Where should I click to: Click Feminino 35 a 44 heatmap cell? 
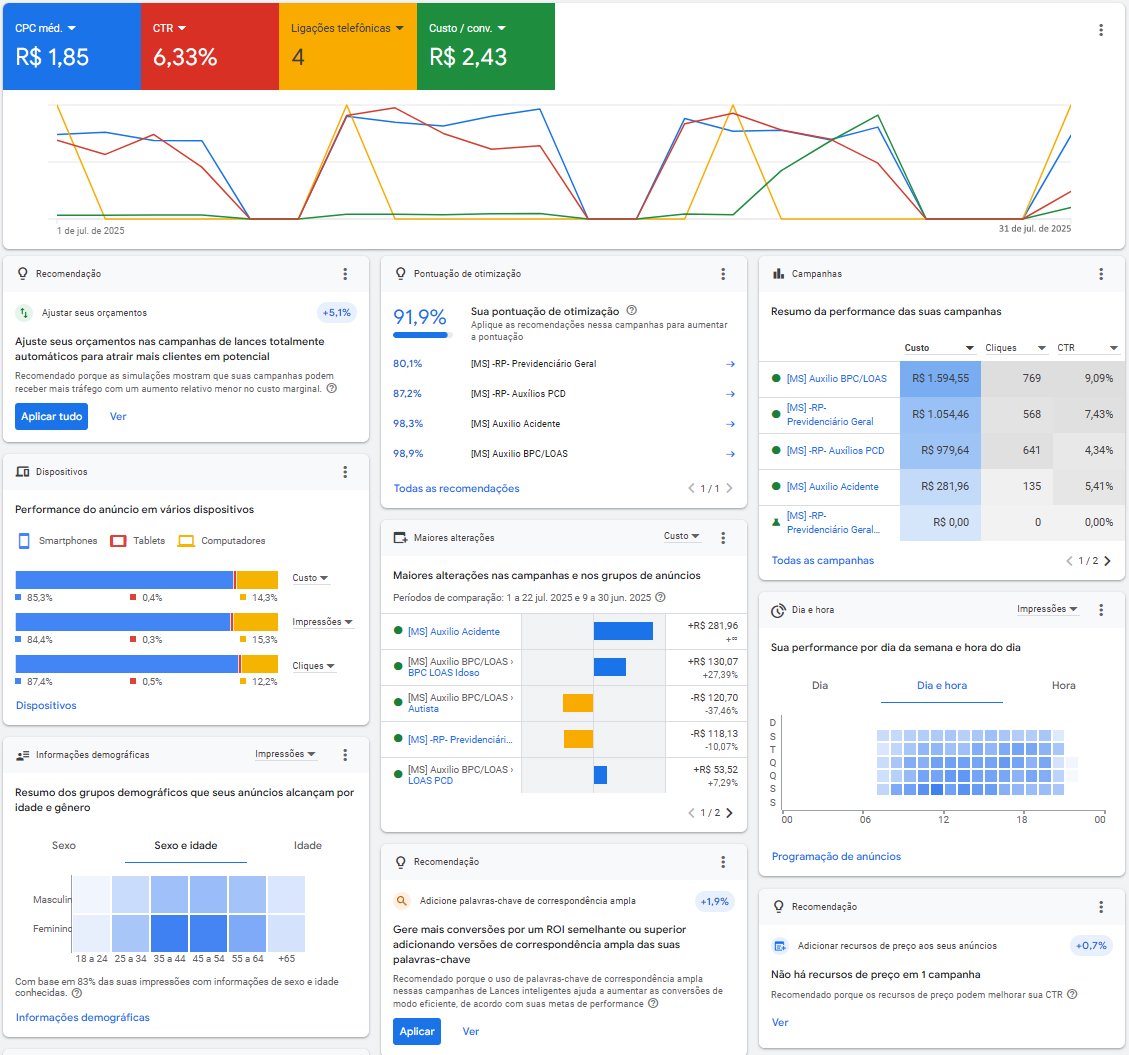pyautogui.click(x=169, y=931)
